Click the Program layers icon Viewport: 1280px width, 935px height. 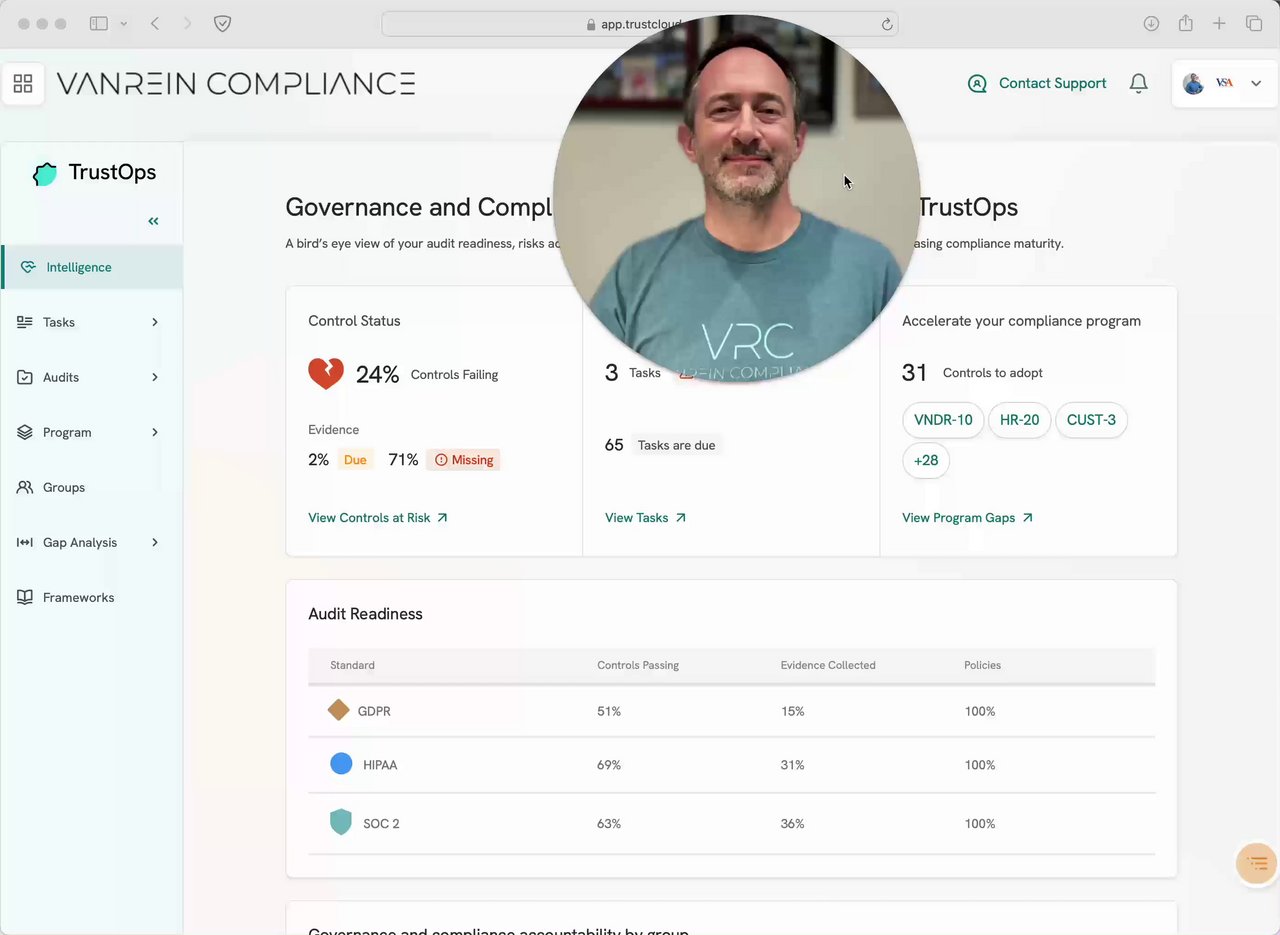click(25, 432)
